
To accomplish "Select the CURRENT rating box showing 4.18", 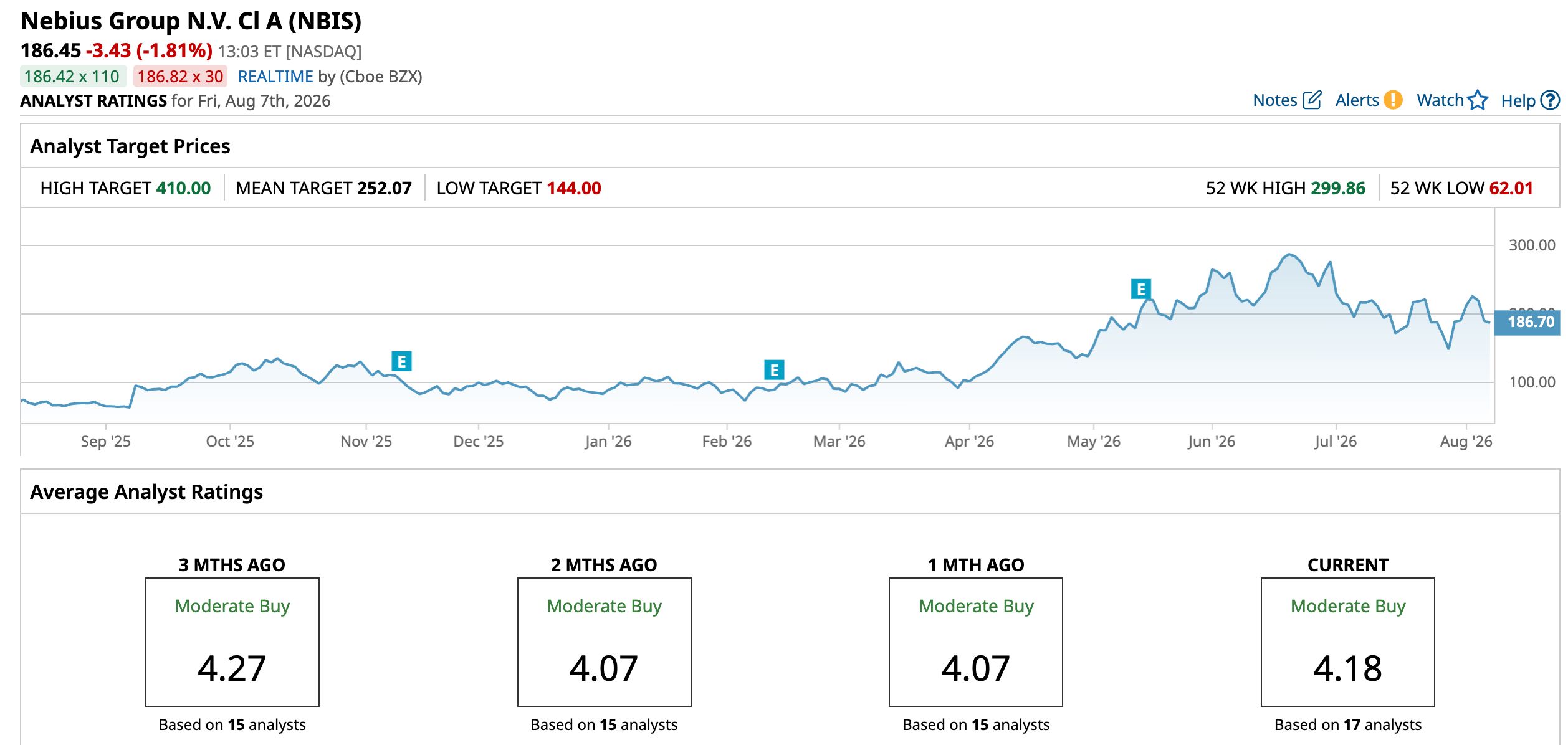I will coord(1347,642).
